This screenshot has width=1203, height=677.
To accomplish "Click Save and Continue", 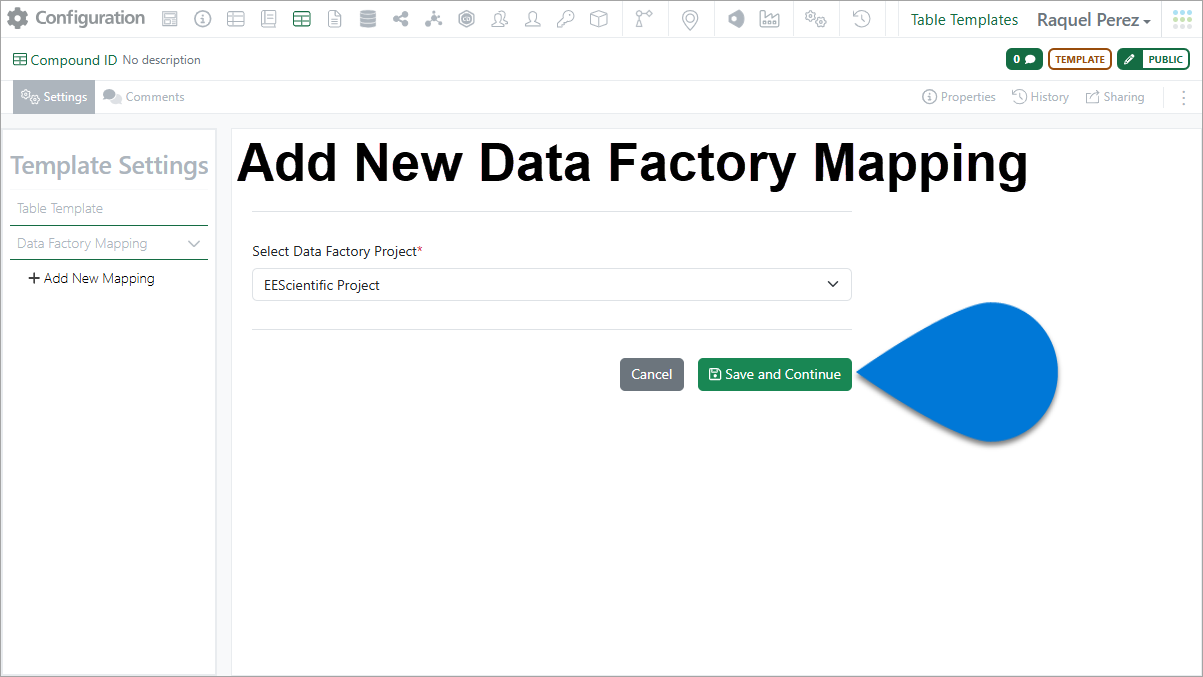I will 775,374.
